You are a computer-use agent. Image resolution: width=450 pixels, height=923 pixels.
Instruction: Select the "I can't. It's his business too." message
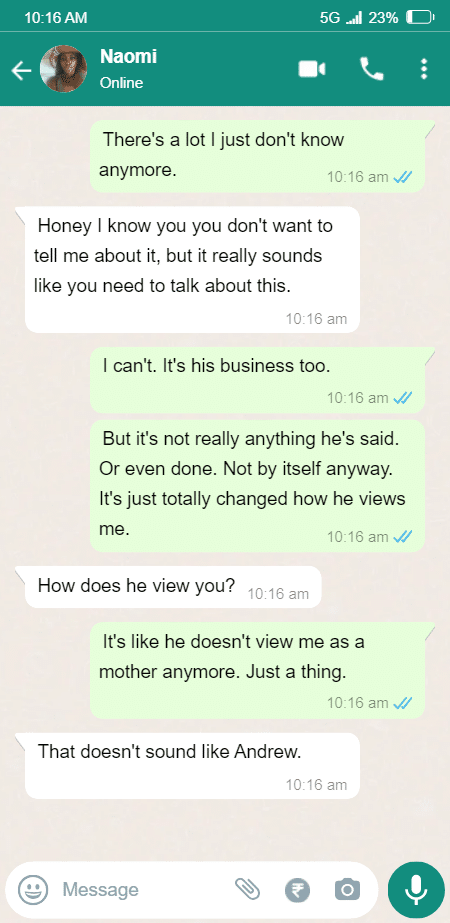pyautogui.click(x=257, y=380)
